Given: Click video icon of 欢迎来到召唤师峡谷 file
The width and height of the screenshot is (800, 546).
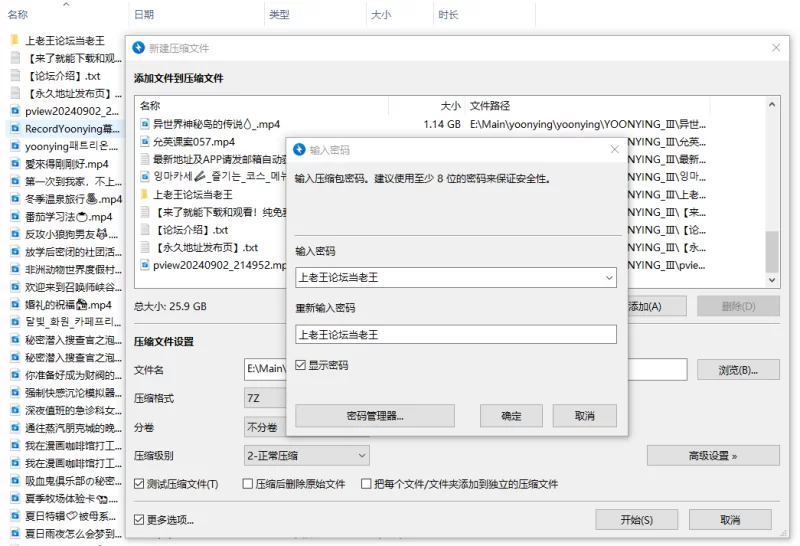Looking at the screenshot, I should click(x=15, y=287).
